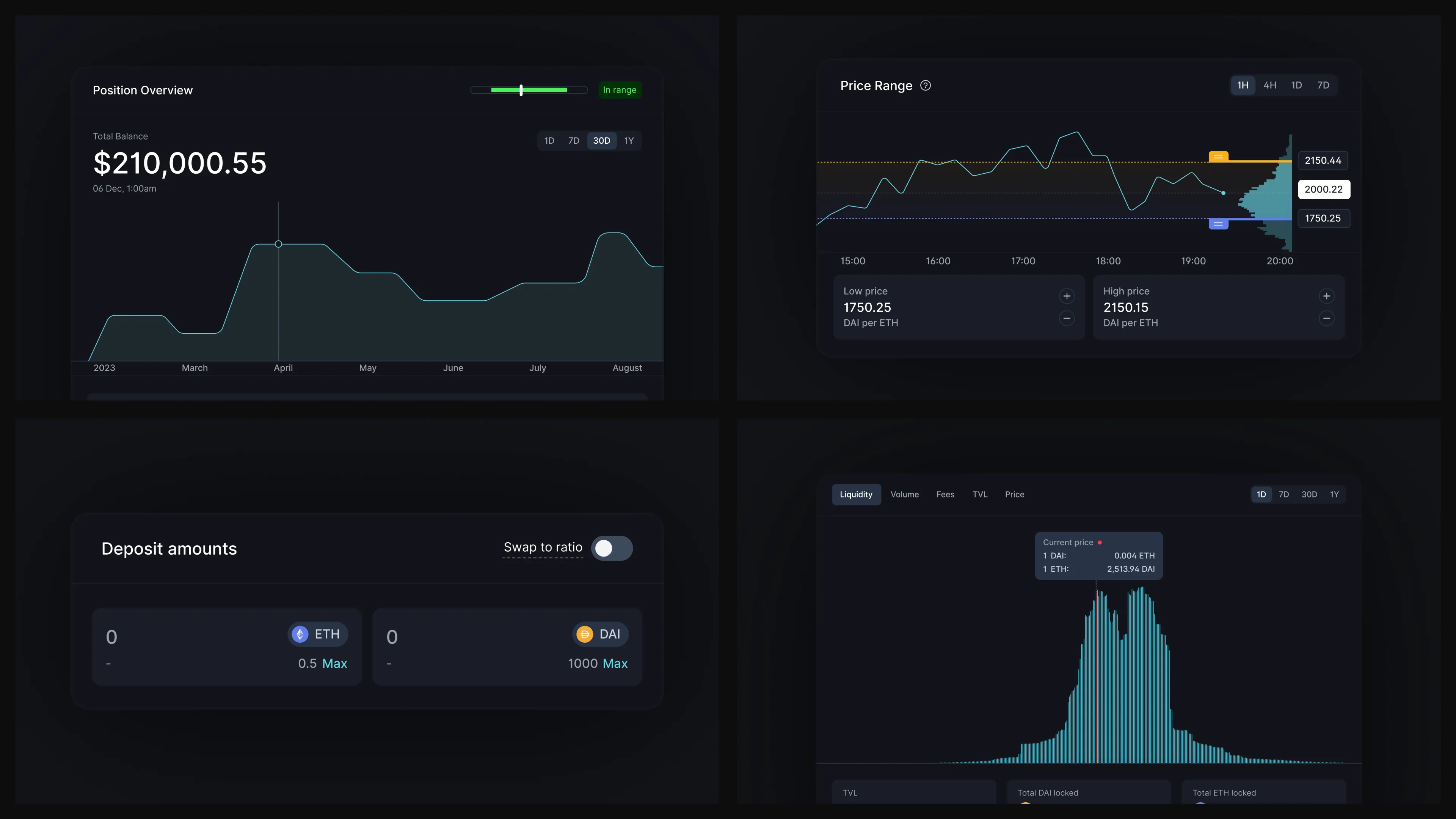Click the TVL summary card label
1456x819 pixels.
coord(849,793)
